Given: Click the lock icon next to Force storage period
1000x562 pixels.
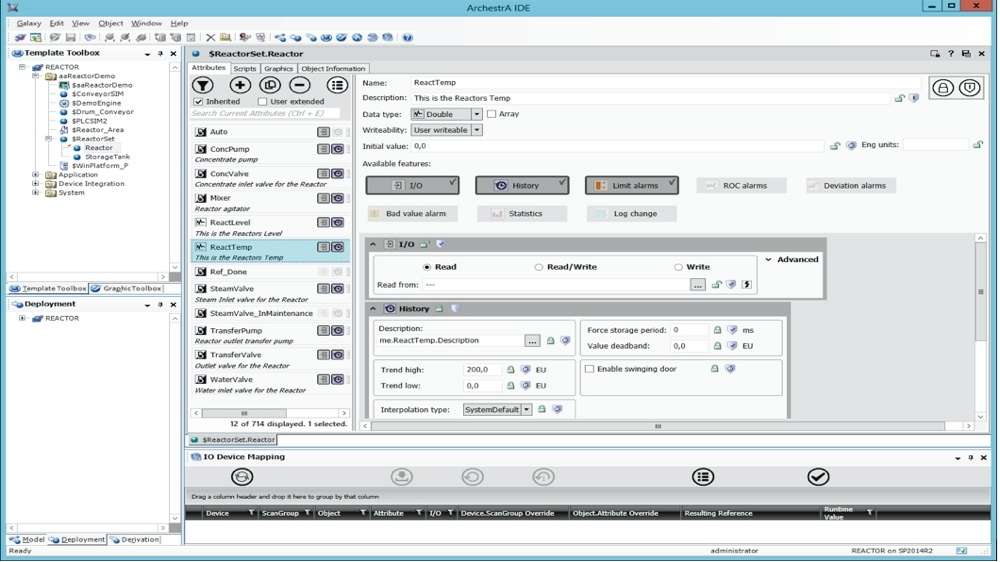Looking at the screenshot, I should [717, 330].
